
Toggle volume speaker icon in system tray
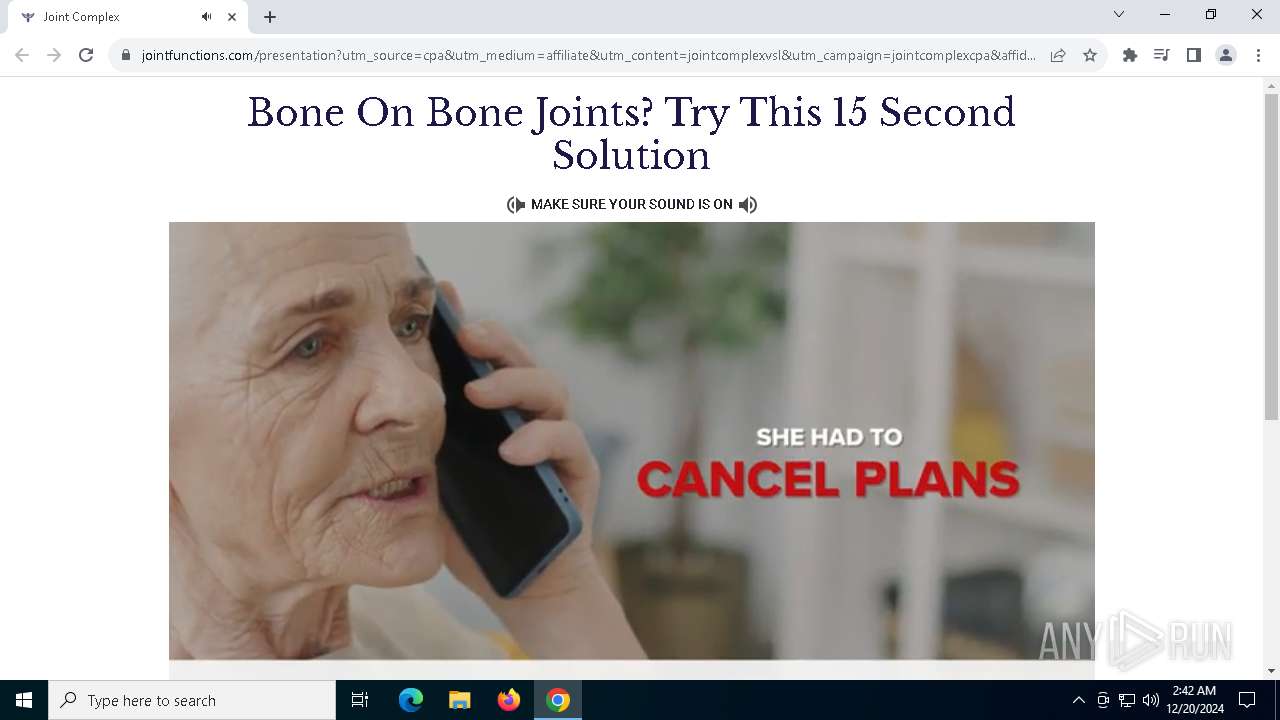click(x=1150, y=700)
